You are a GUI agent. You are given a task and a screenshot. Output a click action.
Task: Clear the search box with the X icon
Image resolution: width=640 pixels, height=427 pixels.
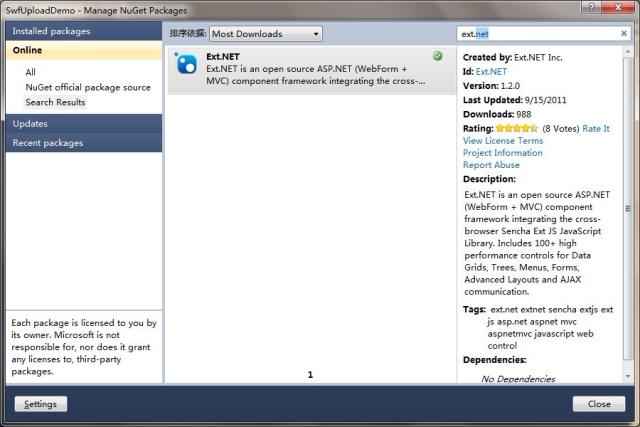point(624,33)
